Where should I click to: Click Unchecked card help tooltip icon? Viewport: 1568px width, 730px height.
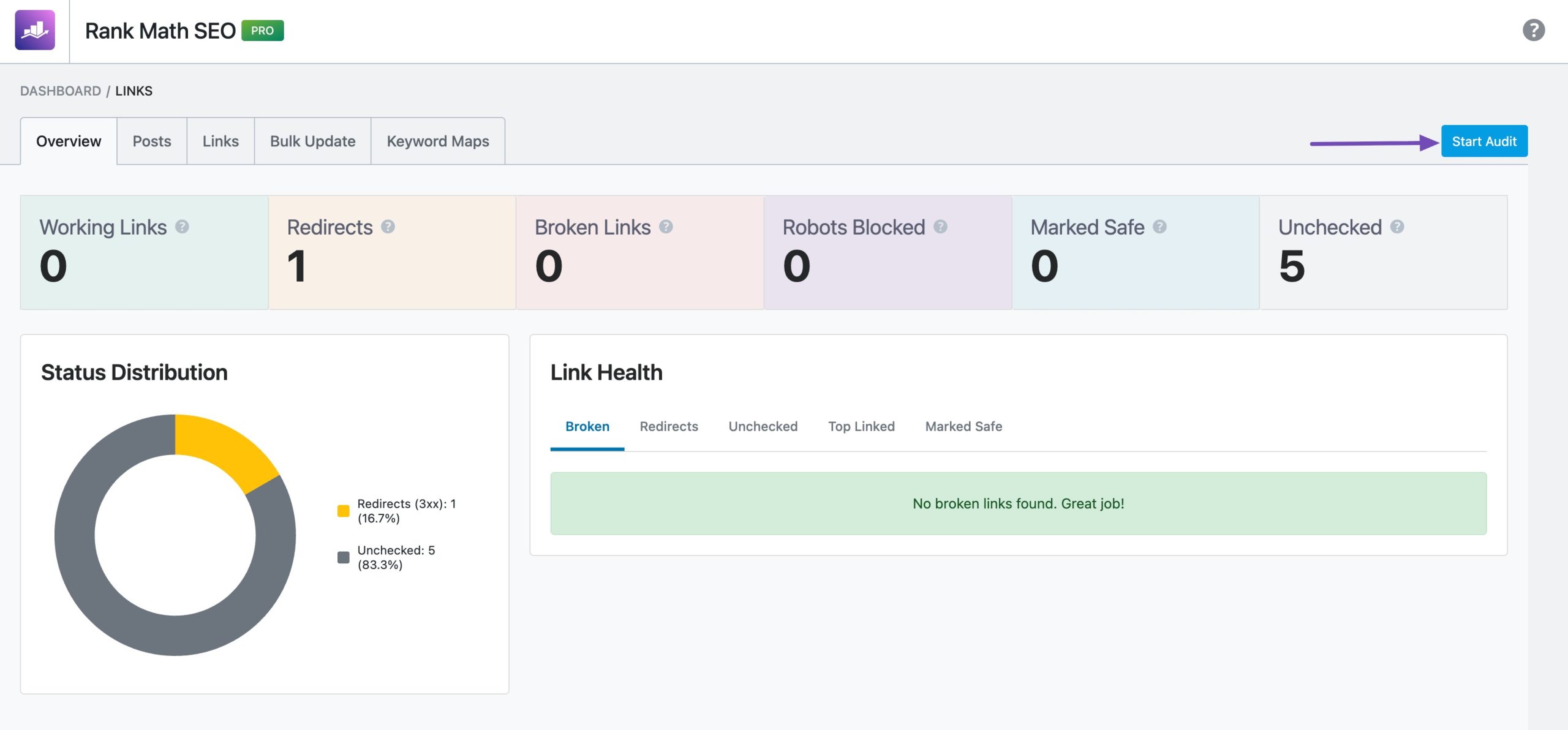[1397, 227]
